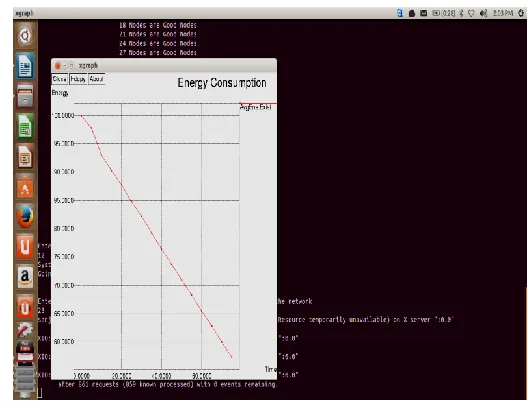Click the first data point at 100 energy

81,115
